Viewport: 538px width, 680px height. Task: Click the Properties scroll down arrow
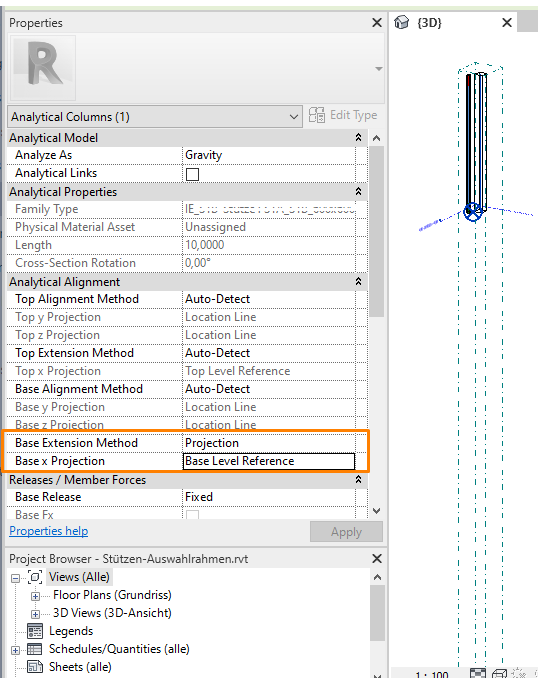[x=376, y=511]
